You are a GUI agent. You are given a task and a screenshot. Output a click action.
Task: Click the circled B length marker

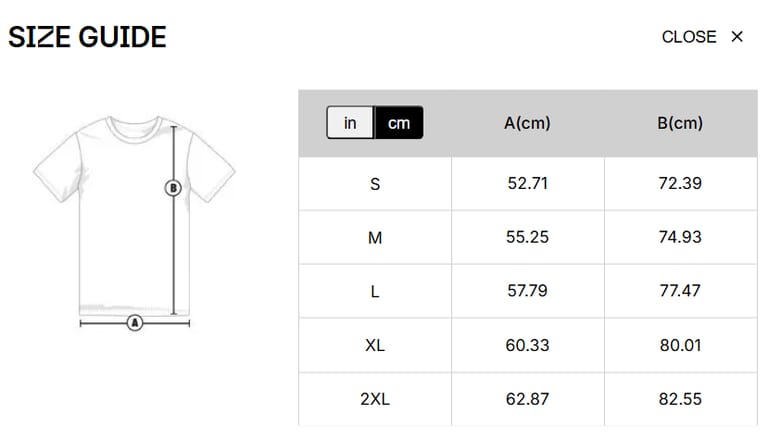tap(173, 187)
